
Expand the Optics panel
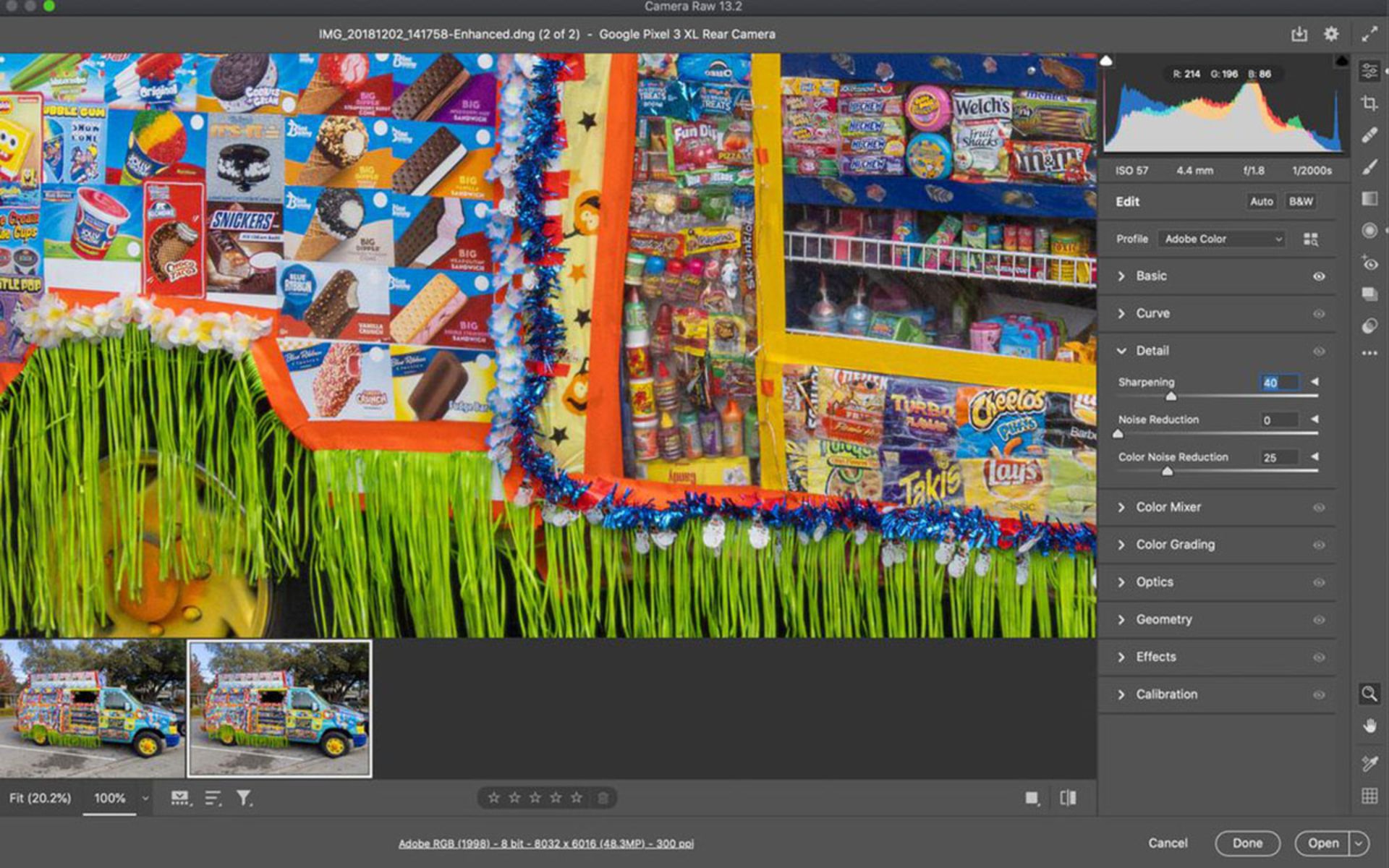[1154, 582]
